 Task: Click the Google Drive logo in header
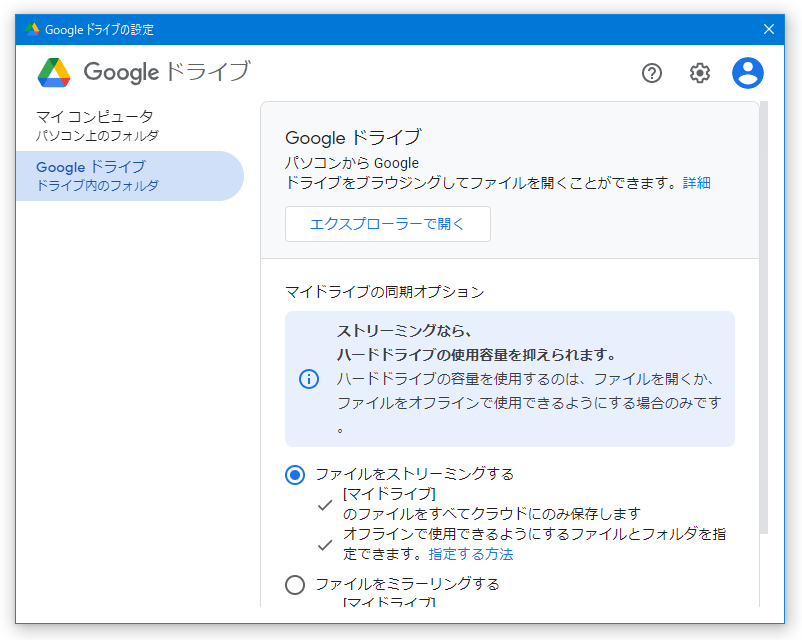(54, 73)
